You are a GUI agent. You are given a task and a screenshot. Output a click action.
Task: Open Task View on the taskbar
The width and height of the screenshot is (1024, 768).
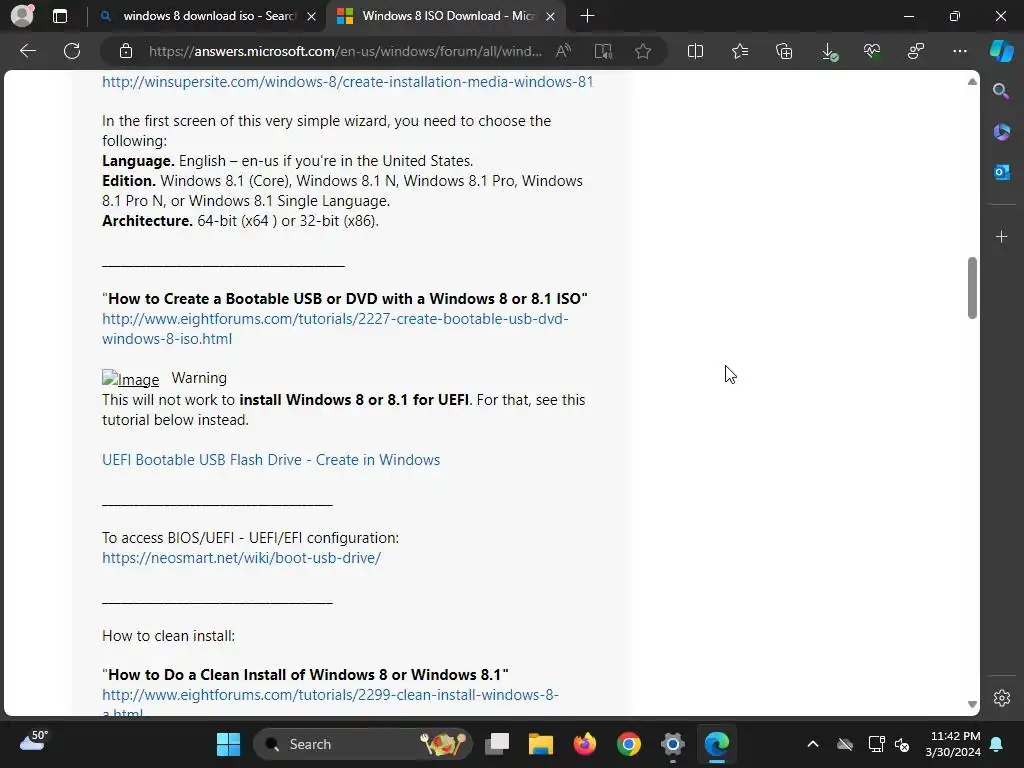pos(497,744)
